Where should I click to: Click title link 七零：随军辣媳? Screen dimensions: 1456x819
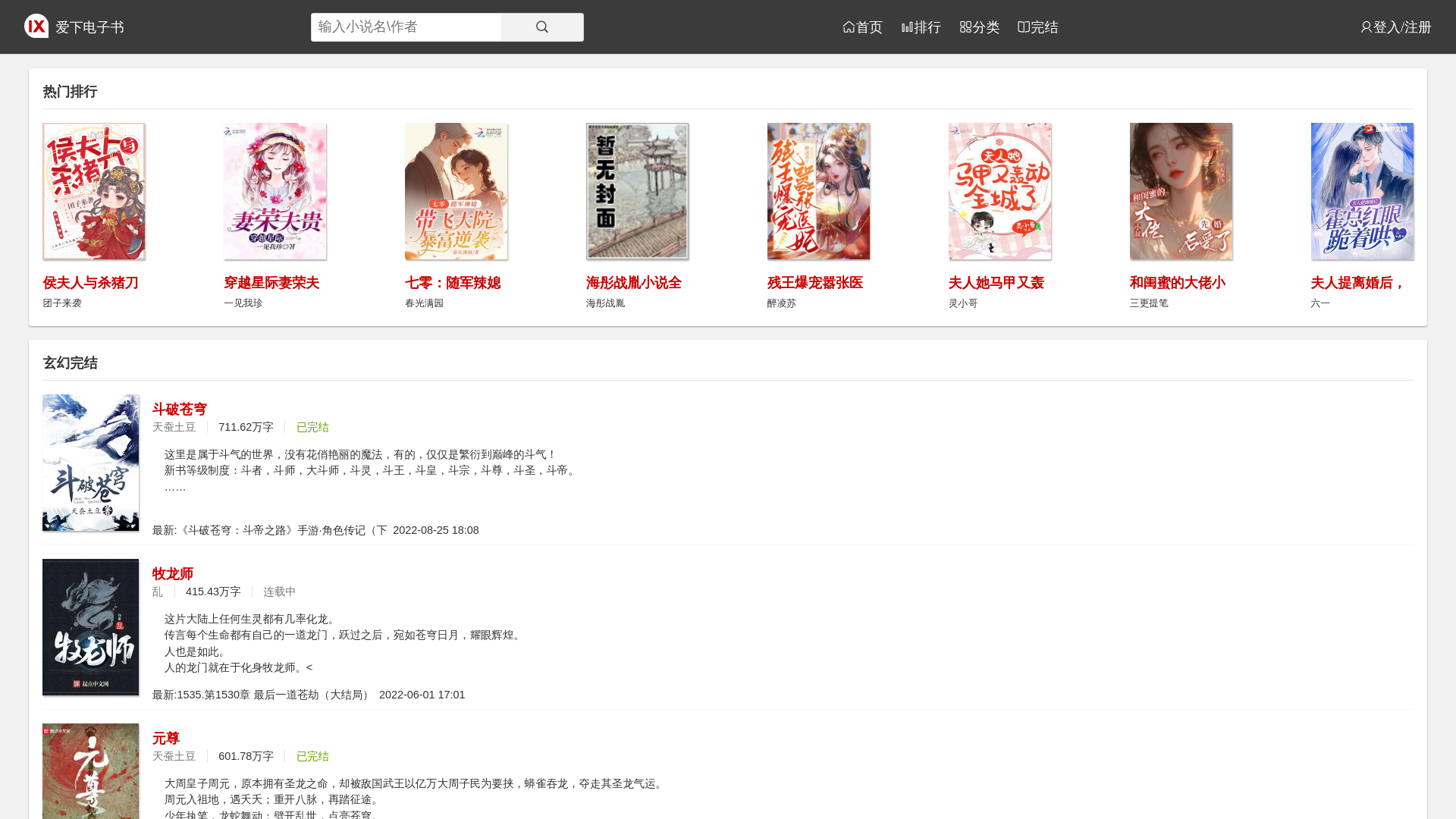click(x=453, y=283)
